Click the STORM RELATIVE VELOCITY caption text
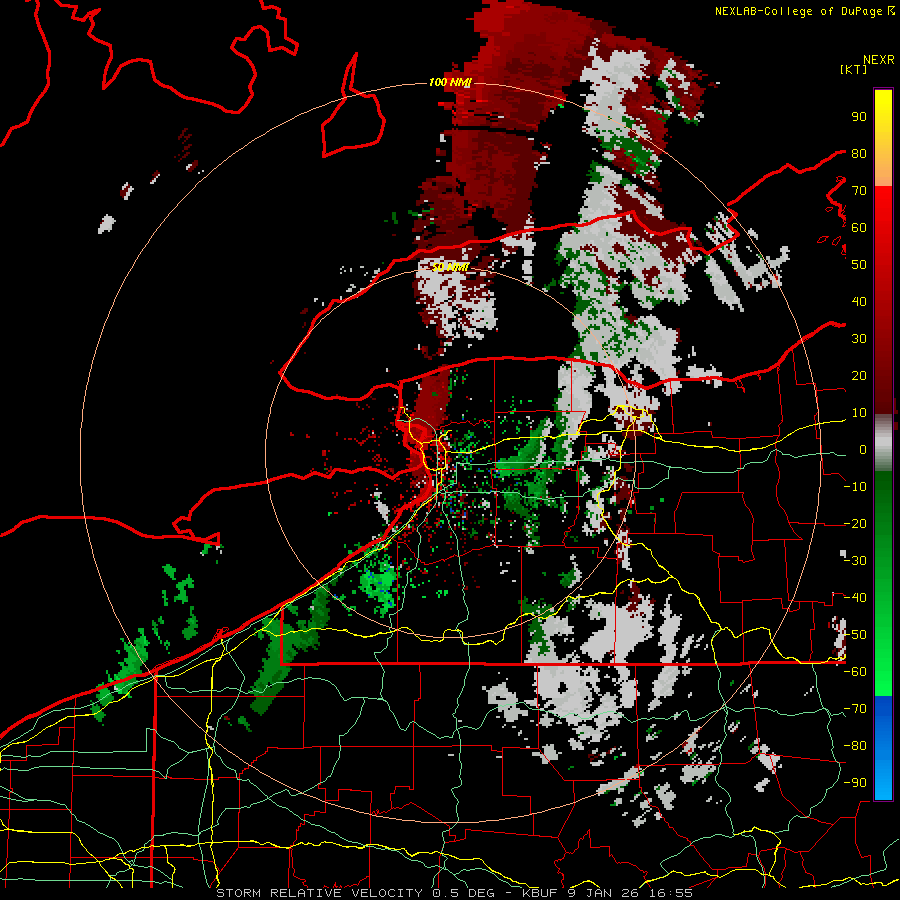Image resolution: width=900 pixels, height=900 pixels. (x=319, y=893)
